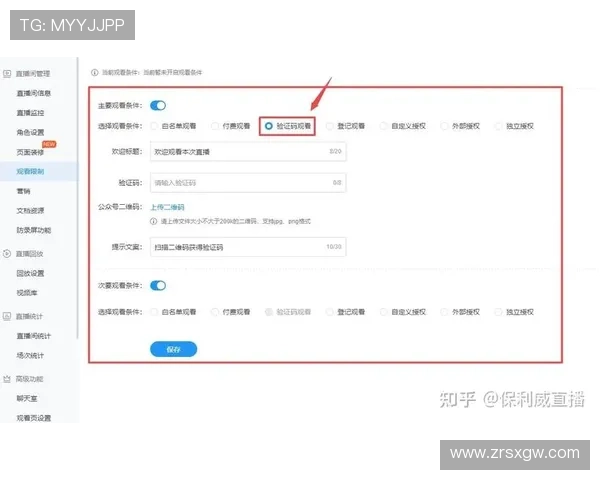600x480 pixels.
Task: Click disabled 验证码观看 in secondary conditions
Action: pyautogui.click(x=288, y=312)
